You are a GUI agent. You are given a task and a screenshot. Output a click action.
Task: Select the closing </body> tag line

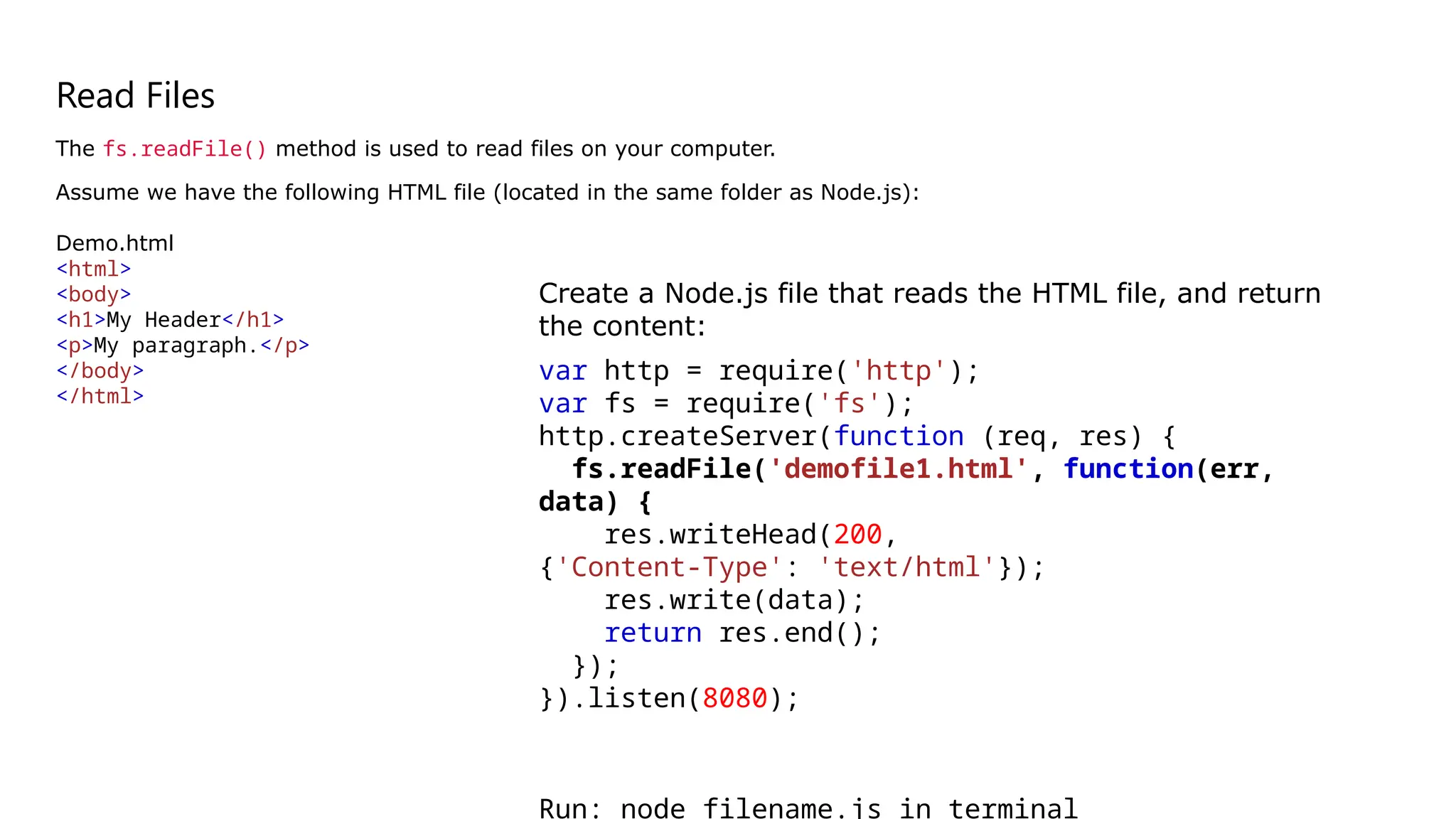pyautogui.click(x=100, y=371)
